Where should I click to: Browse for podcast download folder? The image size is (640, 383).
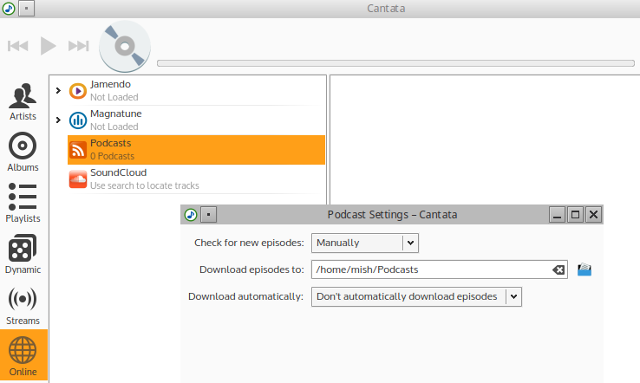pos(584,269)
